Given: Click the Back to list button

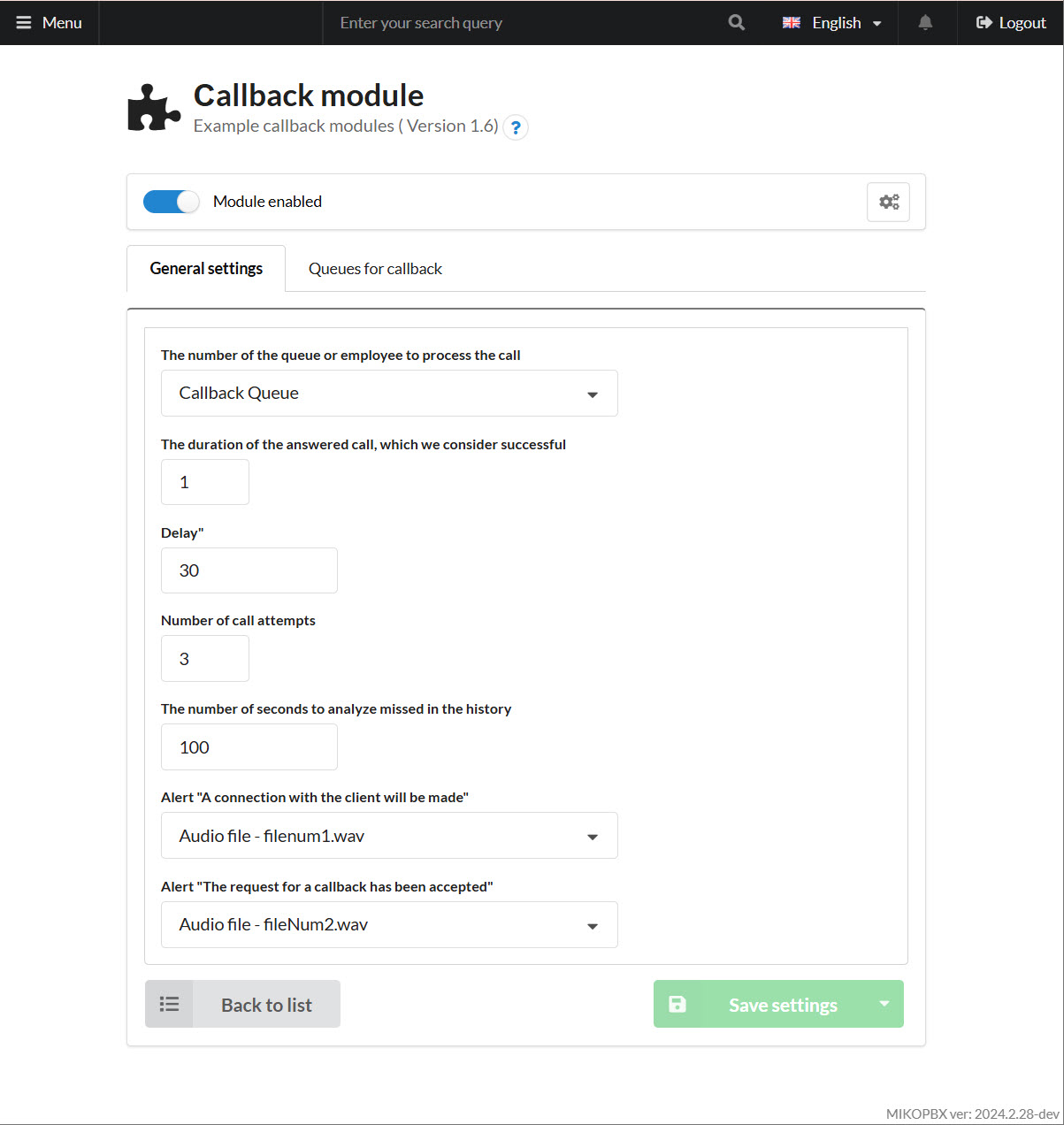Looking at the screenshot, I should point(266,1005).
